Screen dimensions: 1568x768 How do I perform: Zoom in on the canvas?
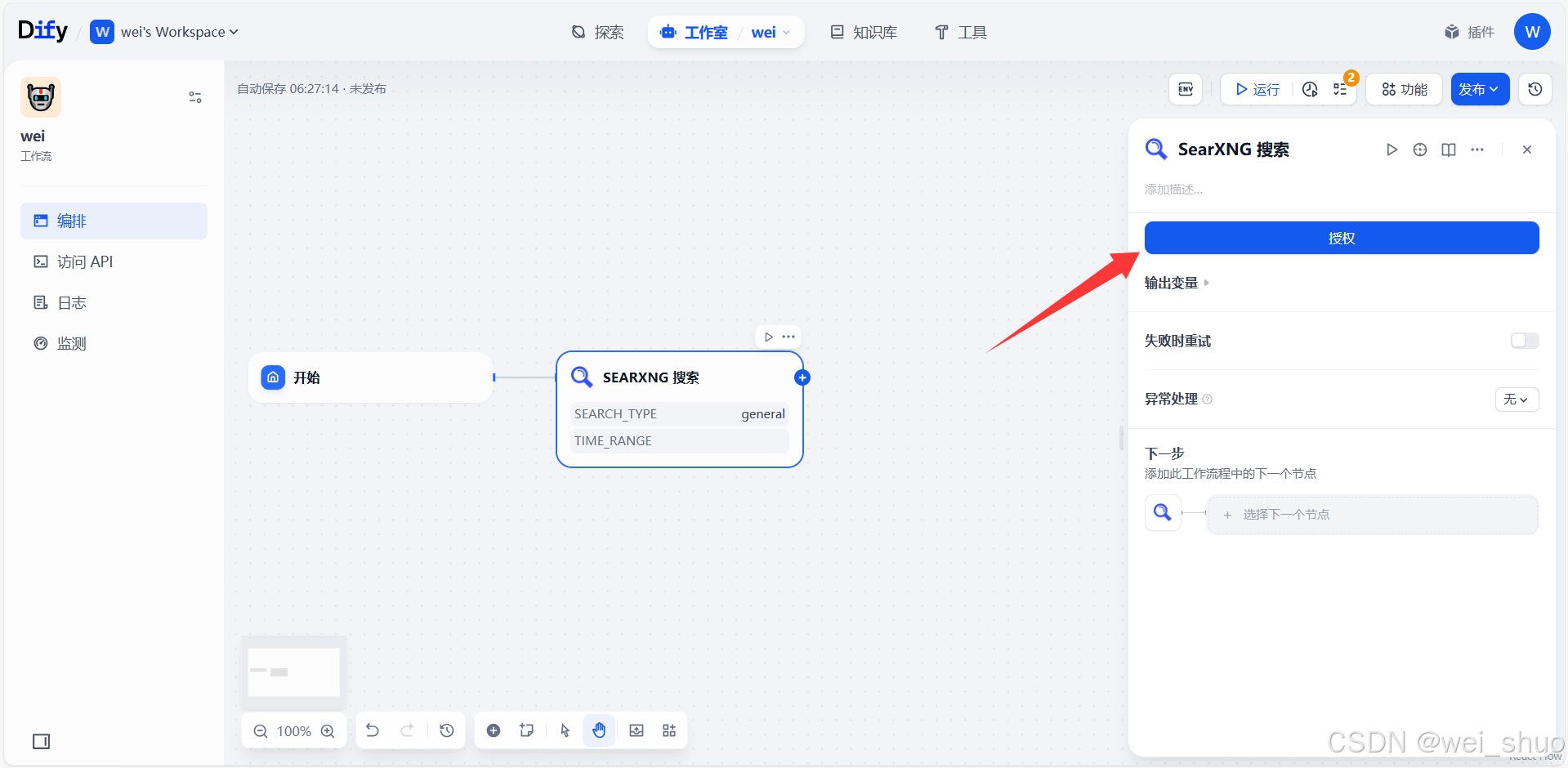click(x=328, y=731)
